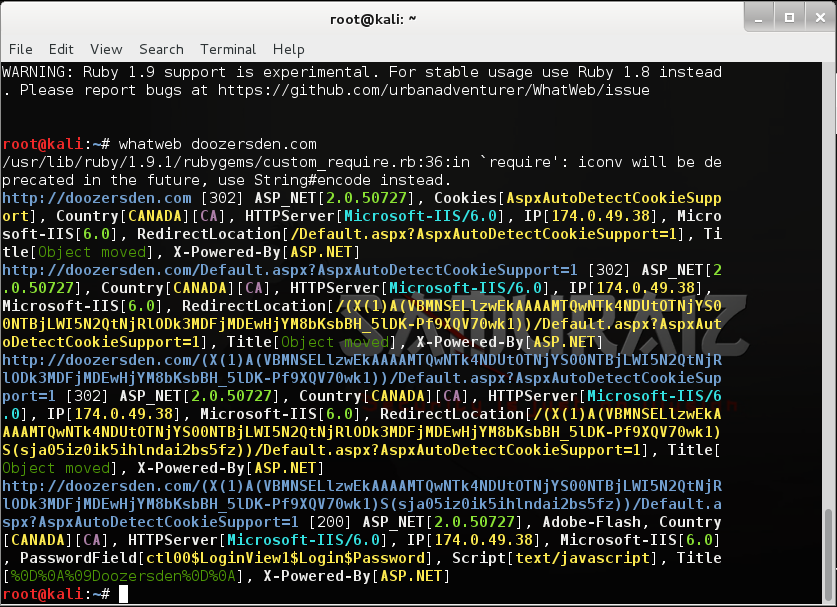Click the first http://doozersden.com result link

[x=97, y=198]
